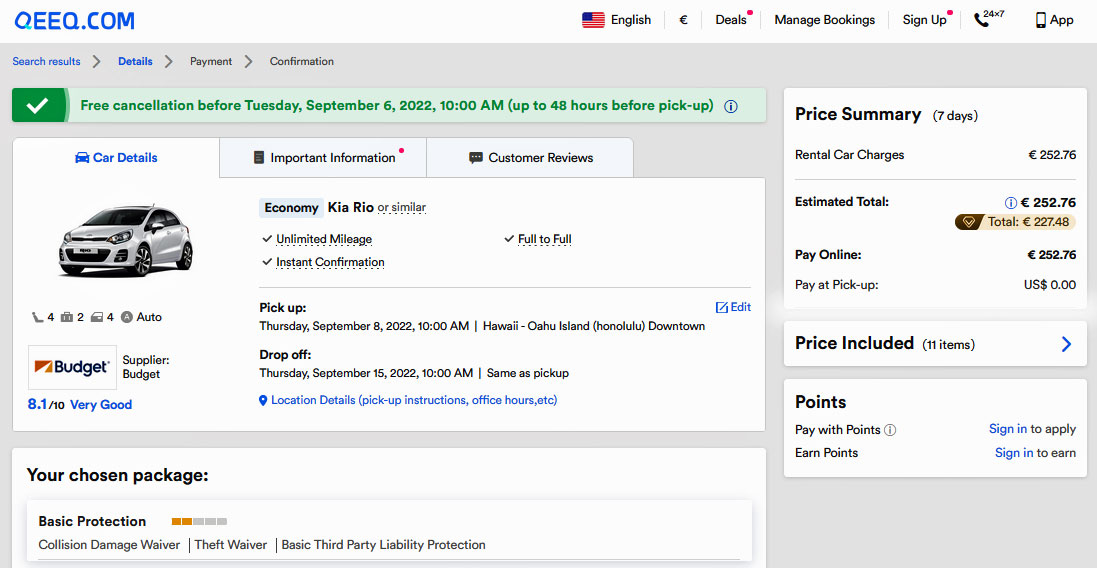Click the 'or similar' dotted text
Screen dimensions: 1097x568
click(402, 208)
